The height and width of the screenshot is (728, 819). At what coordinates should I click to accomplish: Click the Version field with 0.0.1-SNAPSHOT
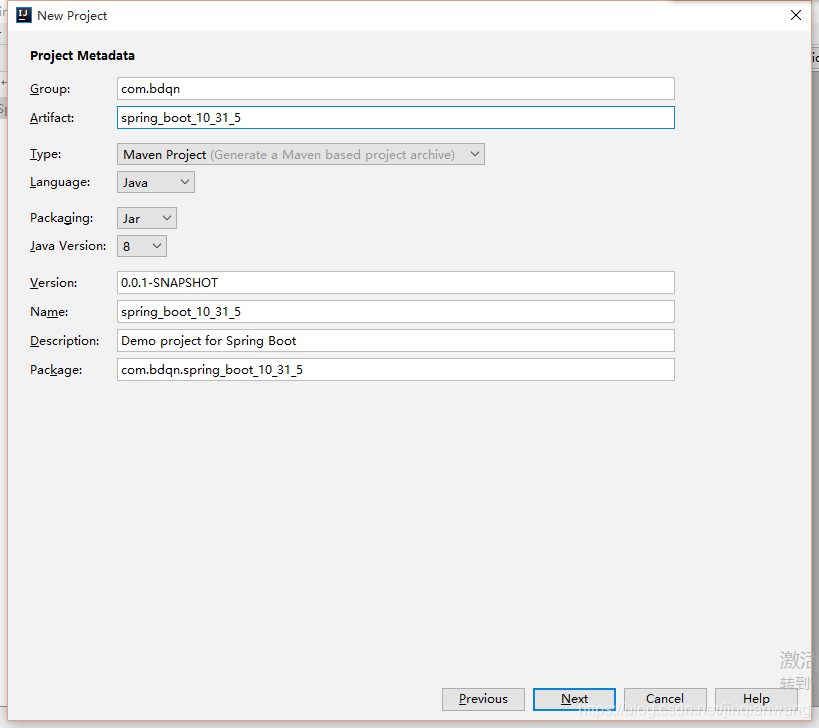pos(395,283)
